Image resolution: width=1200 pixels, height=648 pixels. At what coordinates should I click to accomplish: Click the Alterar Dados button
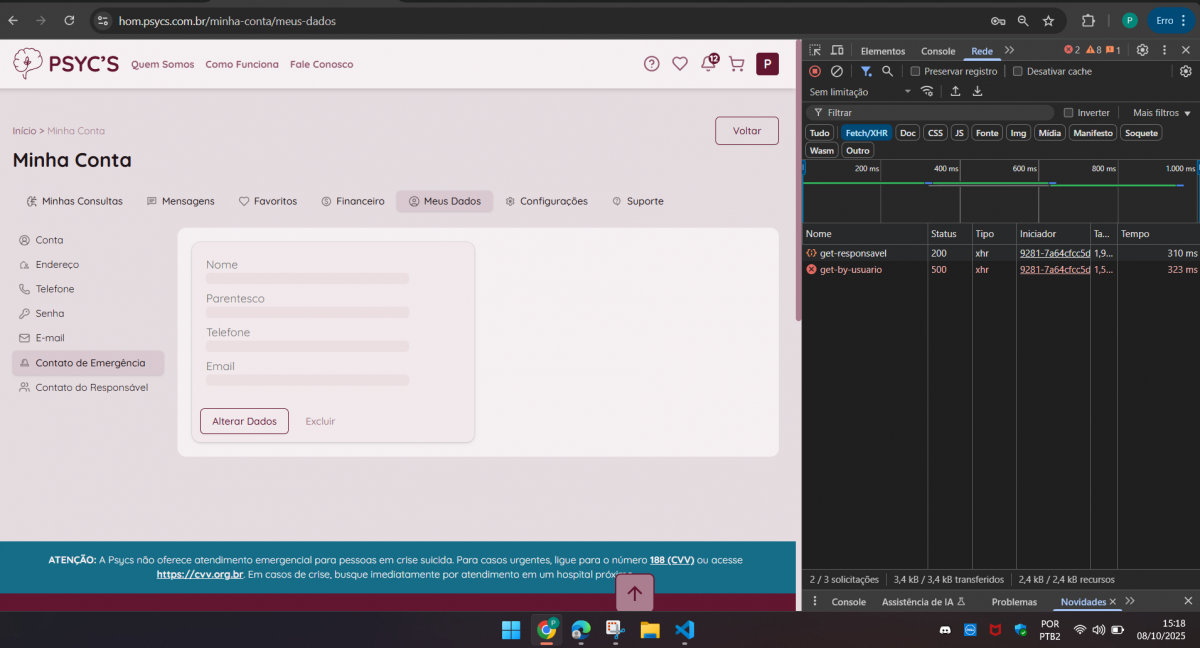point(244,421)
